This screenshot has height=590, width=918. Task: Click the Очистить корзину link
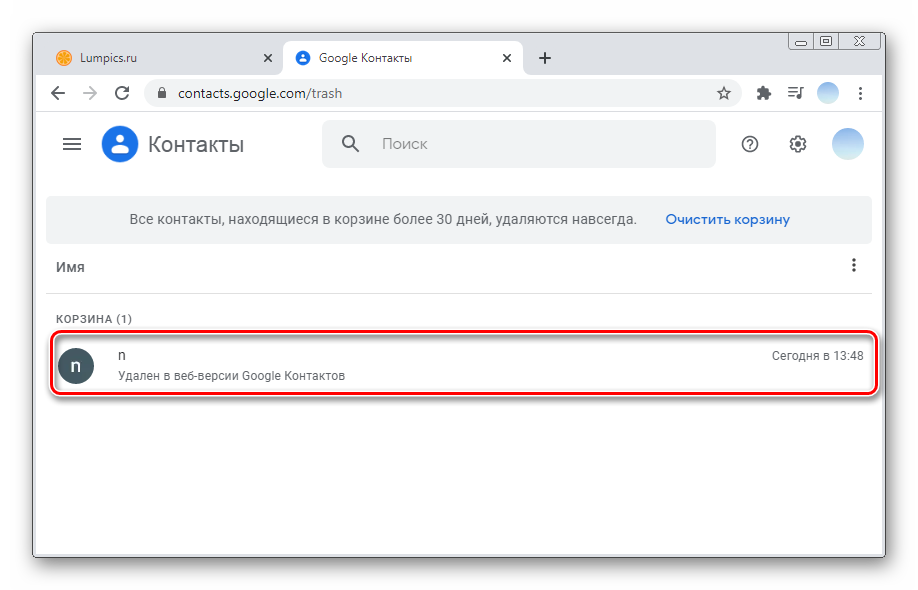[727, 219]
